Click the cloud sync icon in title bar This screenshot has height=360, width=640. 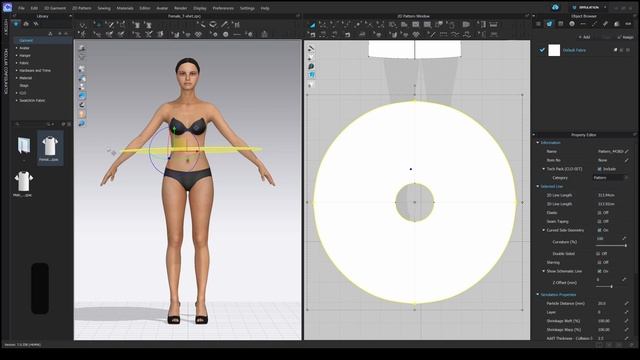[555, 8]
